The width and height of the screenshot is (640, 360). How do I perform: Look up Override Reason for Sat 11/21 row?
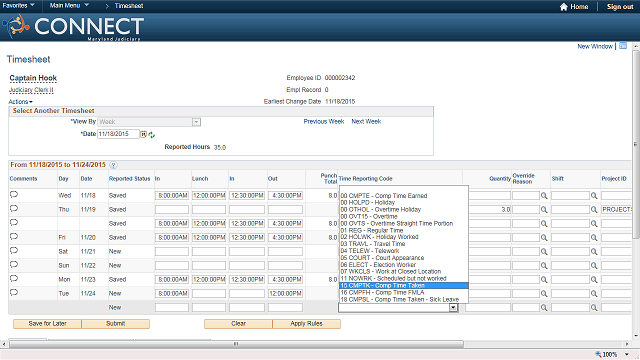click(x=544, y=252)
